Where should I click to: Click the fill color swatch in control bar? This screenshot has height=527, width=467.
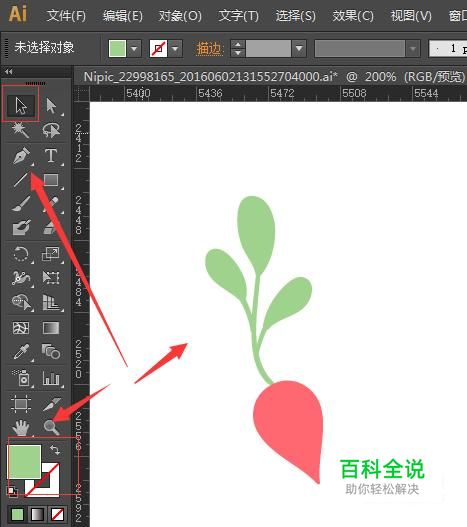tap(117, 49)
